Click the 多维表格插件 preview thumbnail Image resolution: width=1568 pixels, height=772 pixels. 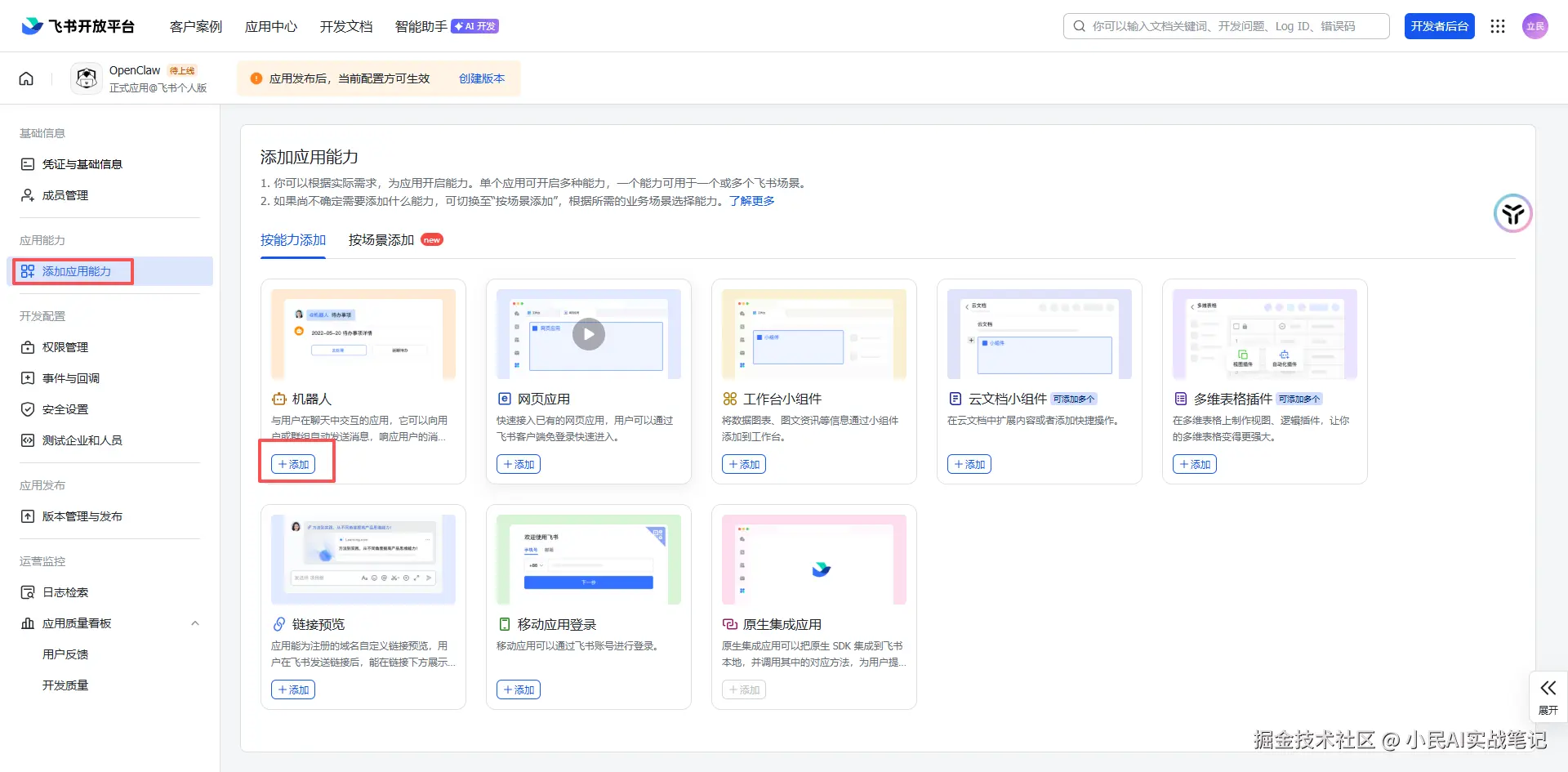(1265, 334)
